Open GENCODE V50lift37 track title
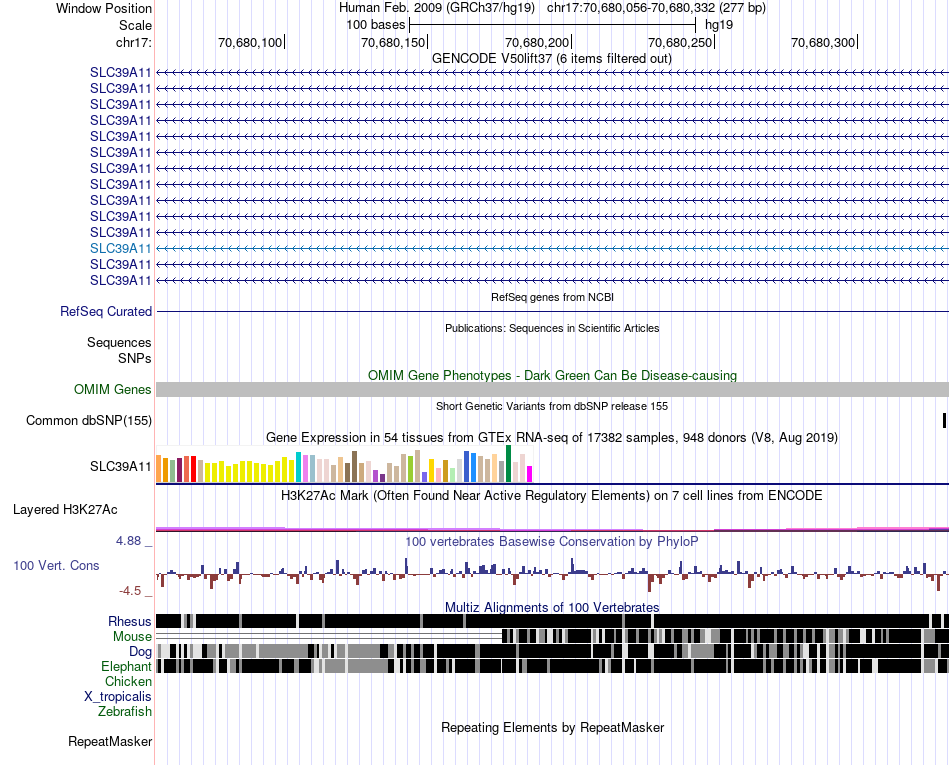This screenshot has height=765, width=950. coord(551,59)
